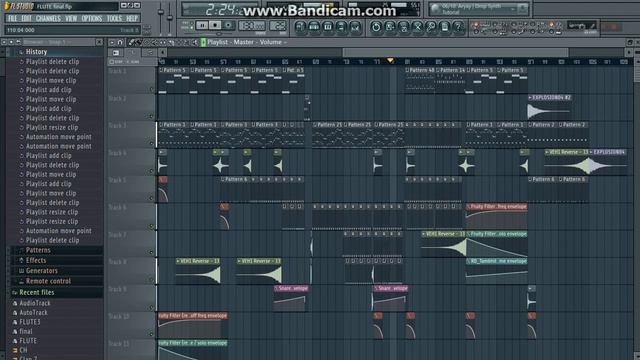Toggle the mute switch of Track 9

(151, 307)
